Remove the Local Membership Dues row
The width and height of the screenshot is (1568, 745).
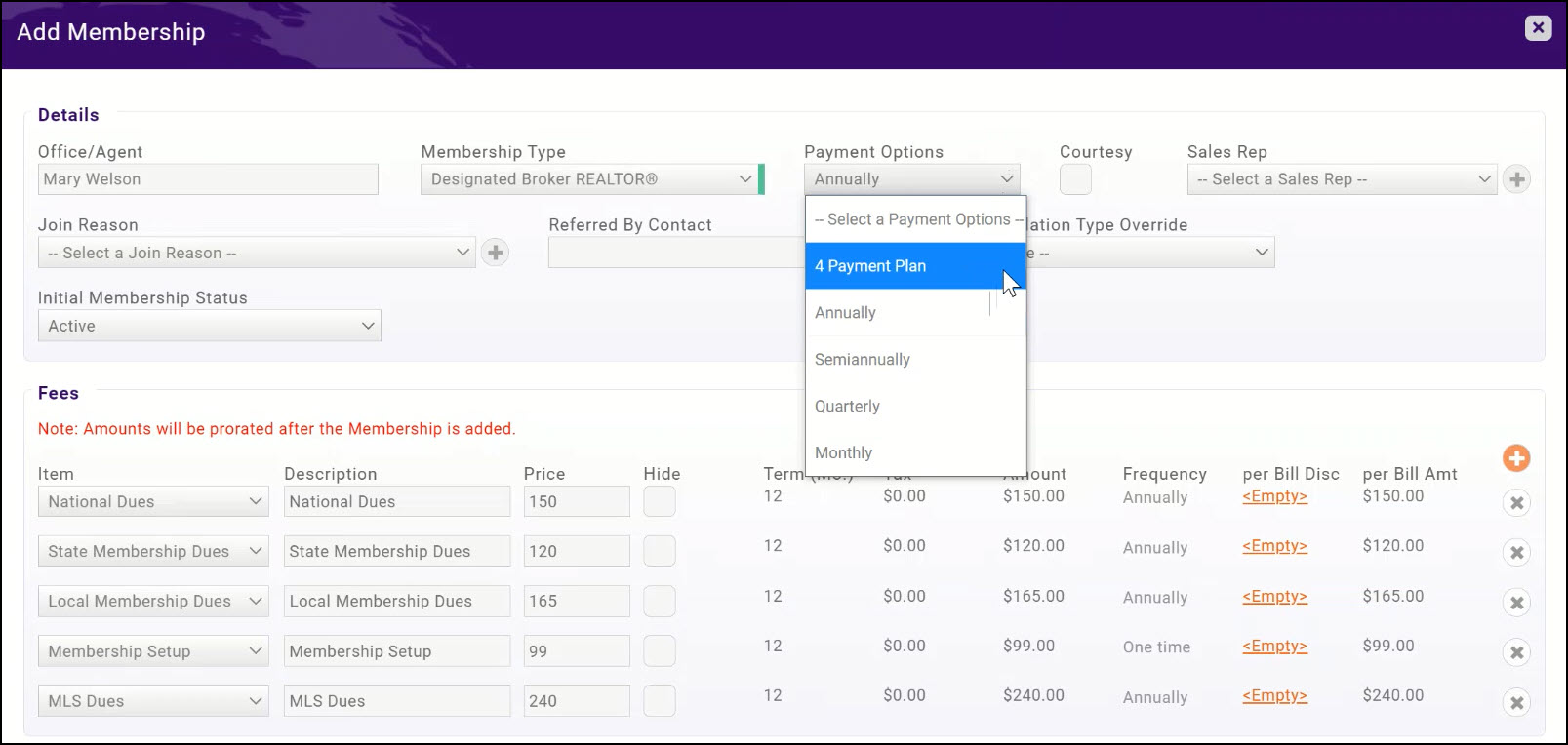1516,603
